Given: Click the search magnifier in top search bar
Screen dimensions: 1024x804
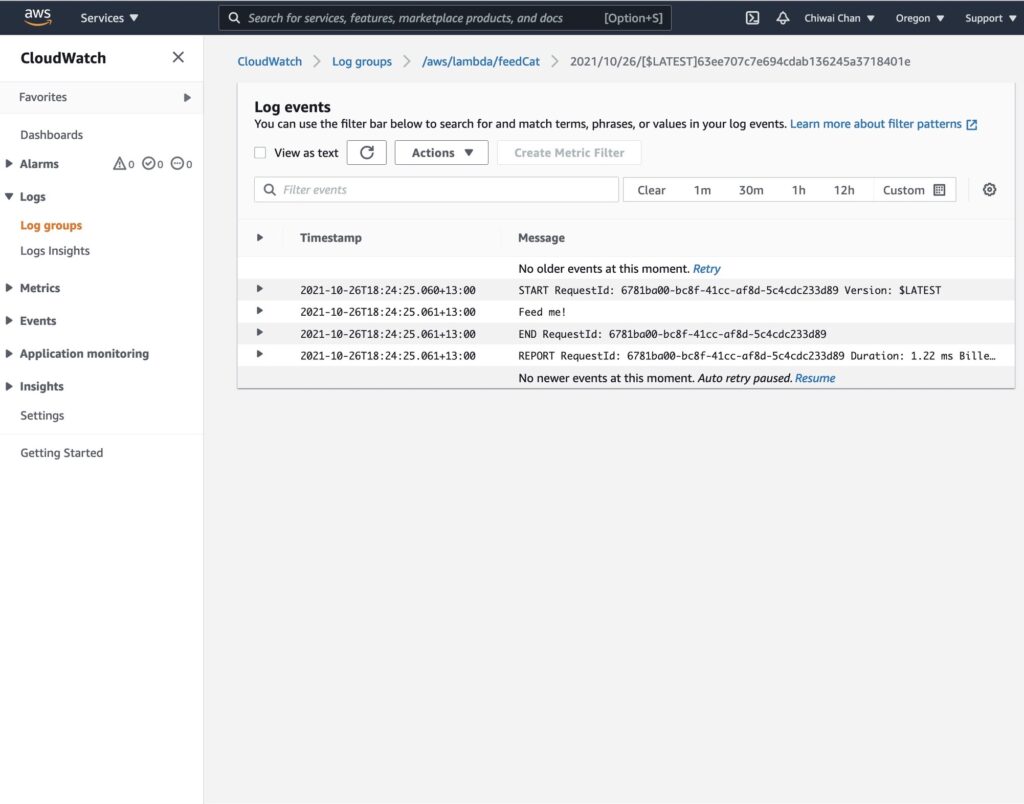Looking at the screenshot, I should click(x=234, y=18).
